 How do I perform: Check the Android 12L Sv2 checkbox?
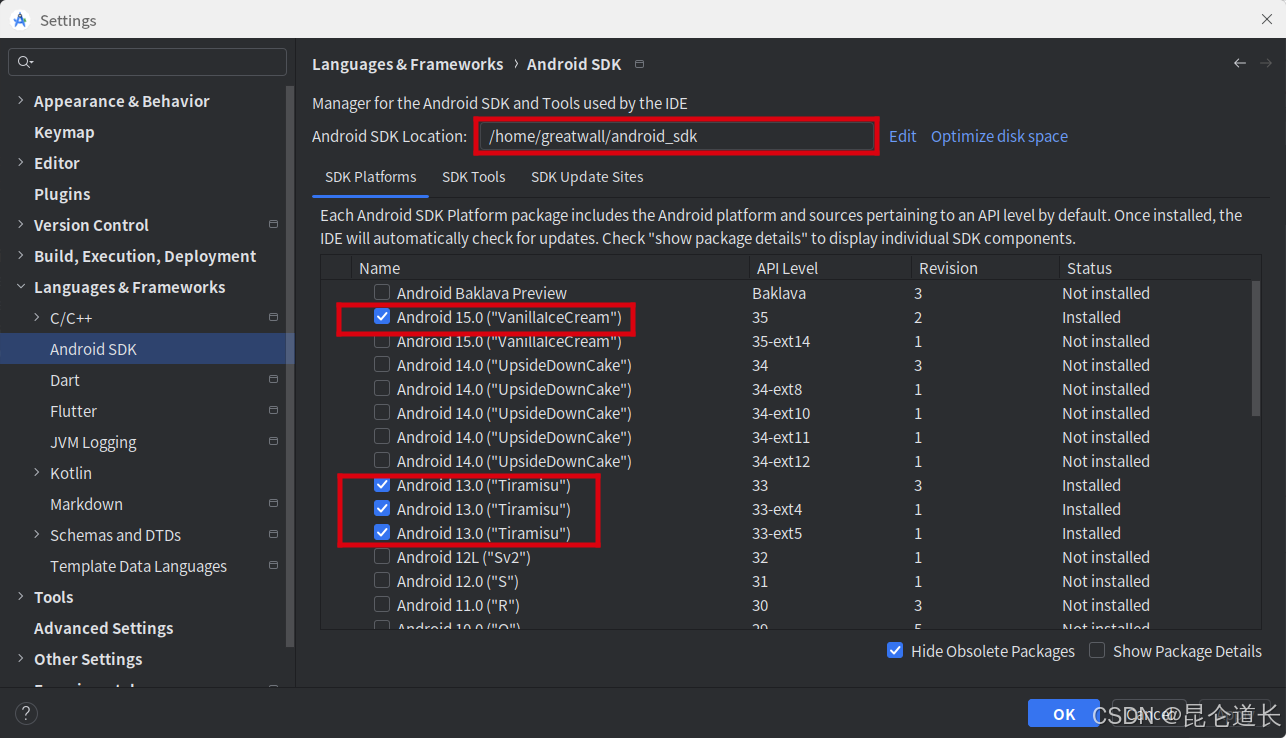pos(382,557)
